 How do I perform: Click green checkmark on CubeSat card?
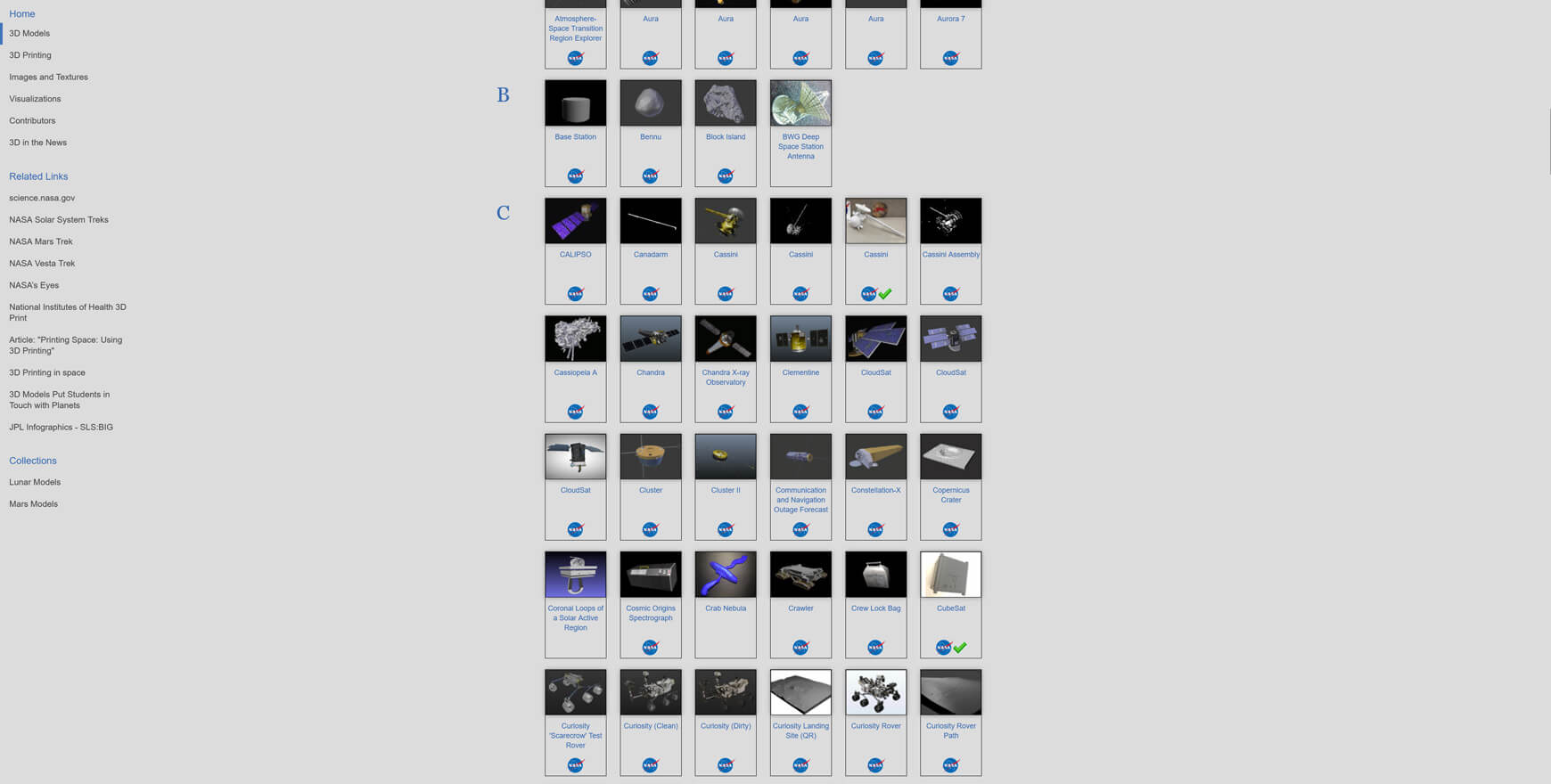(960, 648)
